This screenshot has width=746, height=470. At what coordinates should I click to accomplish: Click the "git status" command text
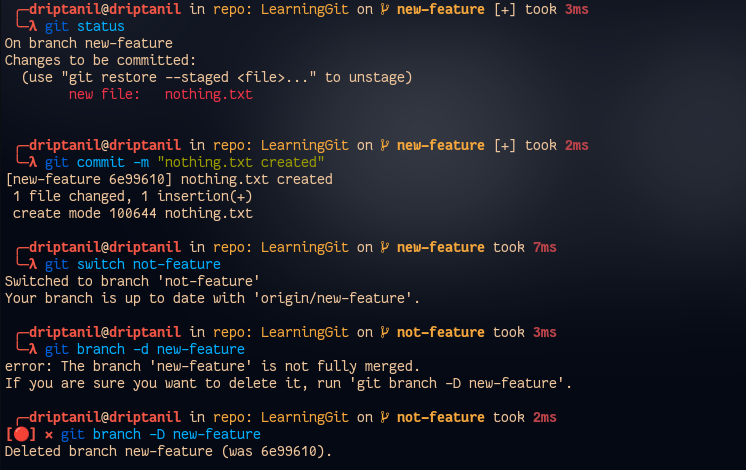click(85, 27)
